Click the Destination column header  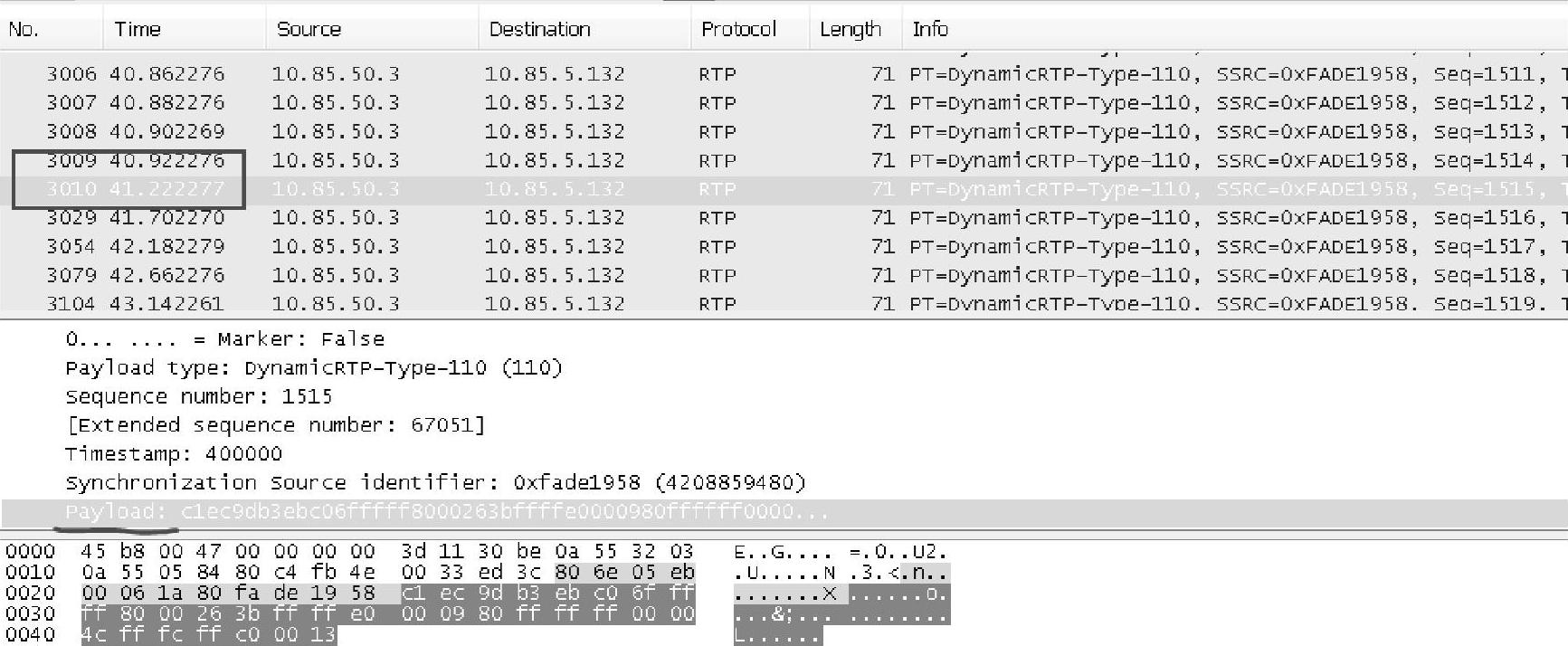584,29
